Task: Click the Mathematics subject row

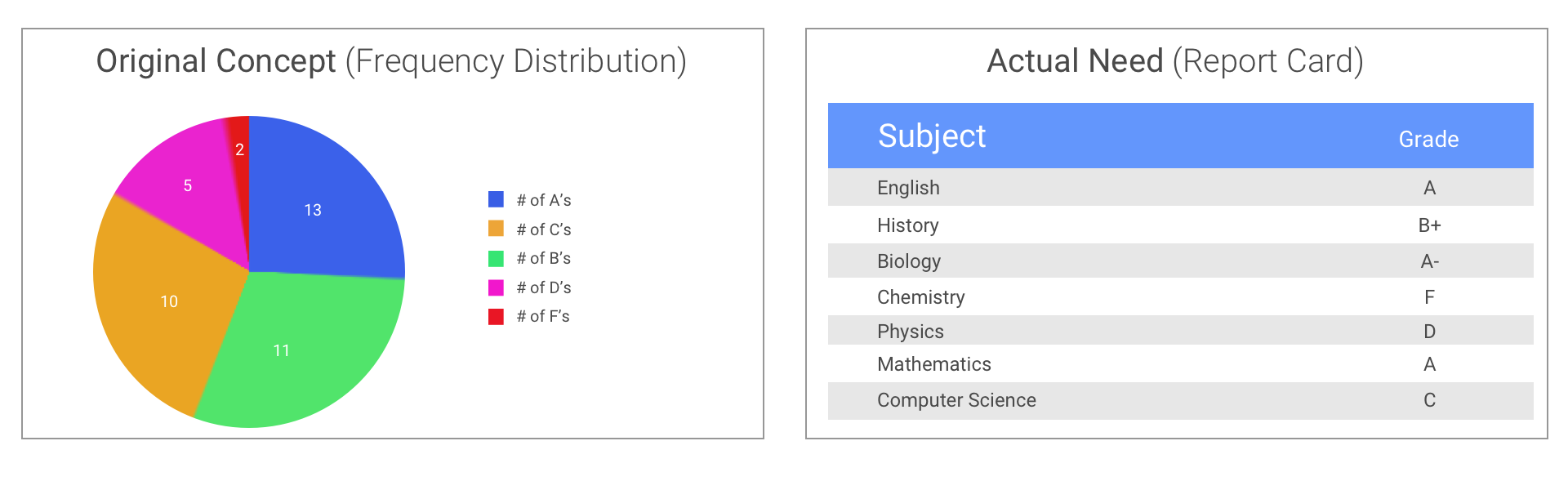Action: (x=1180, y=363)
